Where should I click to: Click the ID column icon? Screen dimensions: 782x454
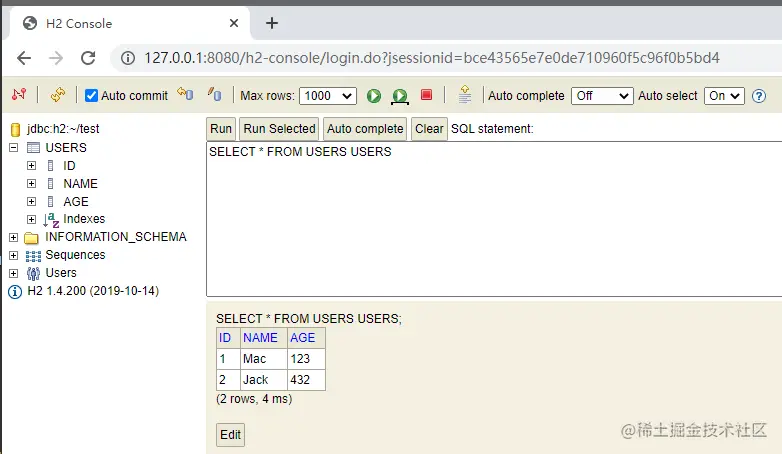coord(50,166)
